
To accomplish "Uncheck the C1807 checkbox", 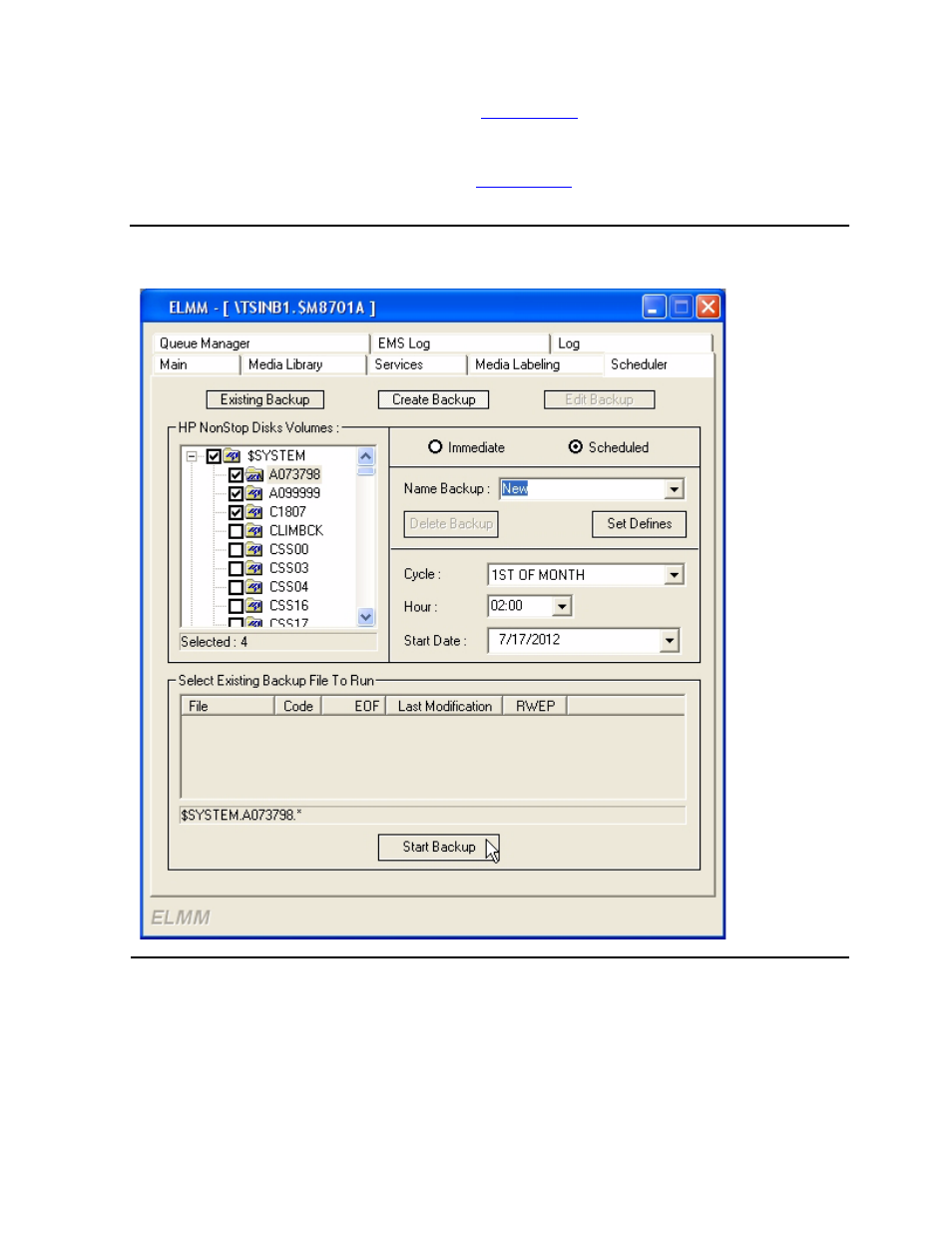I will pos(236,512).
